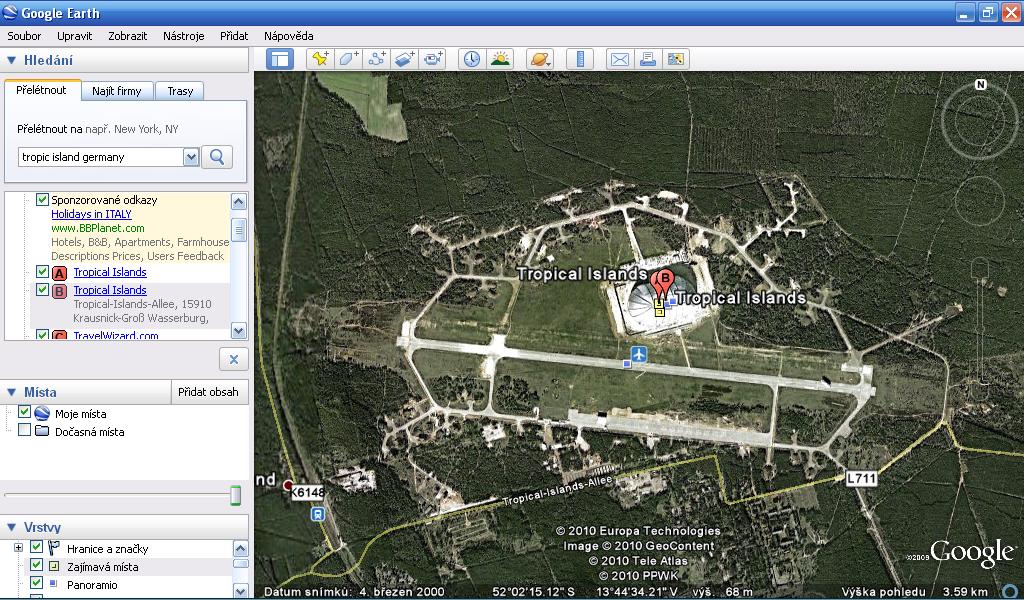Add a placemark from the toolbar
Image resolution: width=1024 pixels, height=600 pixels.
tap(320, 59)
